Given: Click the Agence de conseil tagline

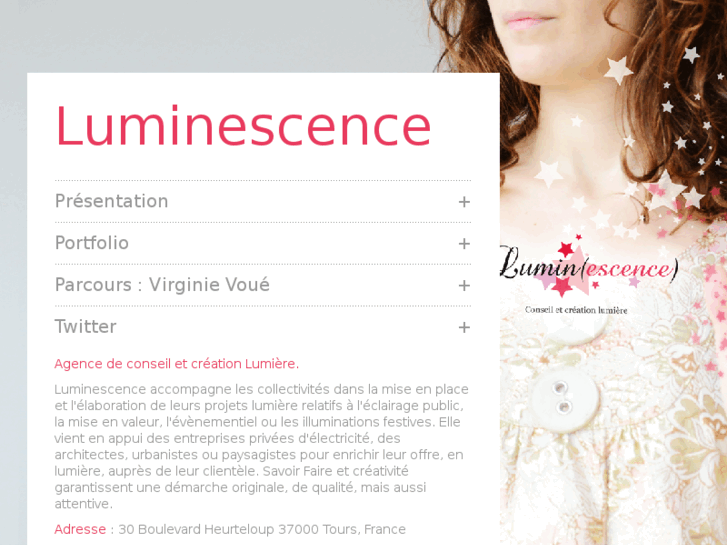Looking at the screenshot, I should click(x=177, y=364).
